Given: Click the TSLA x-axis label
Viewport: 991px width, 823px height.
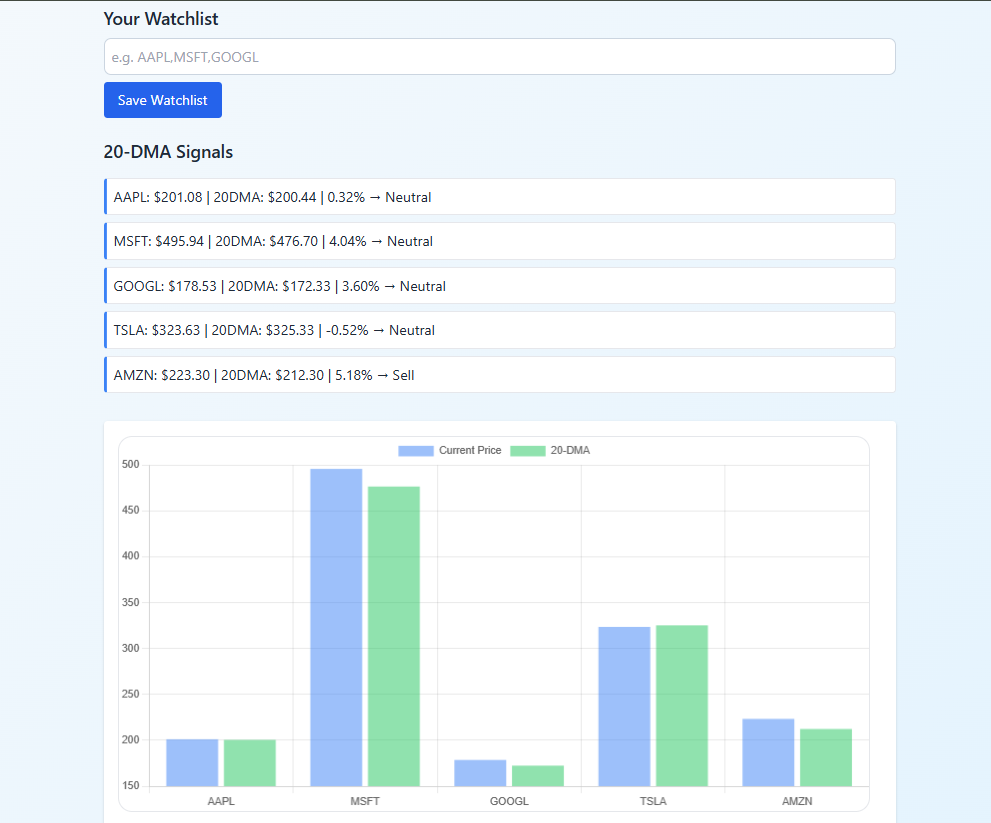Looking at the screenshot, I should [x=653, y=801].
